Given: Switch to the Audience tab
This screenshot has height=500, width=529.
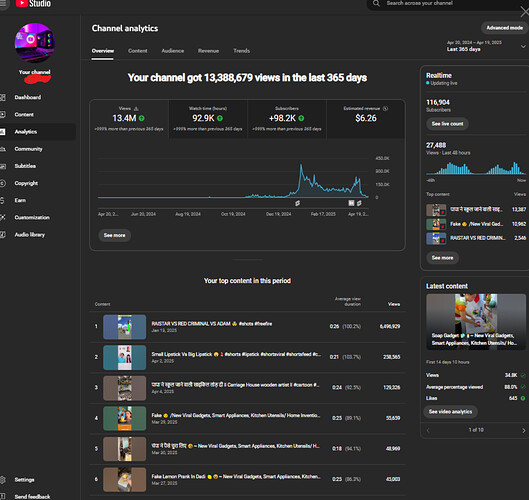Looking at the screenshot, I should point(173,51).
